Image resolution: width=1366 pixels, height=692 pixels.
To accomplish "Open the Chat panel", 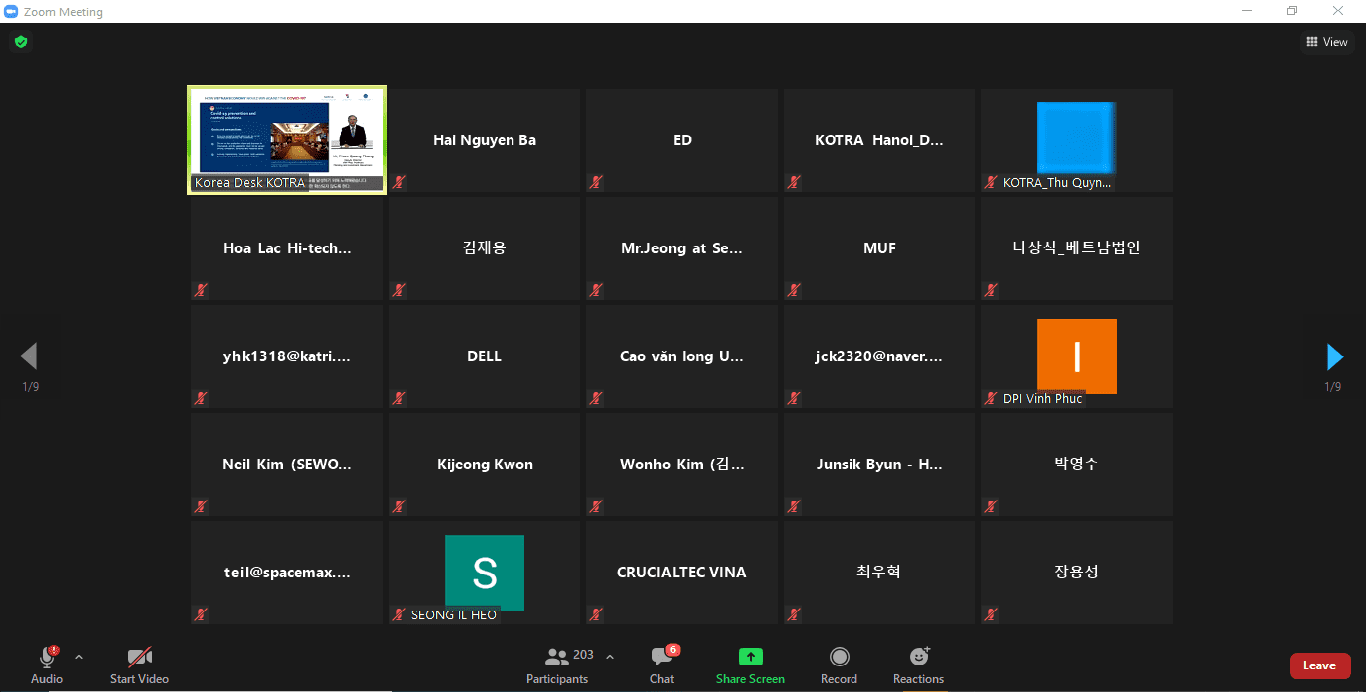I will pos(662,665).
